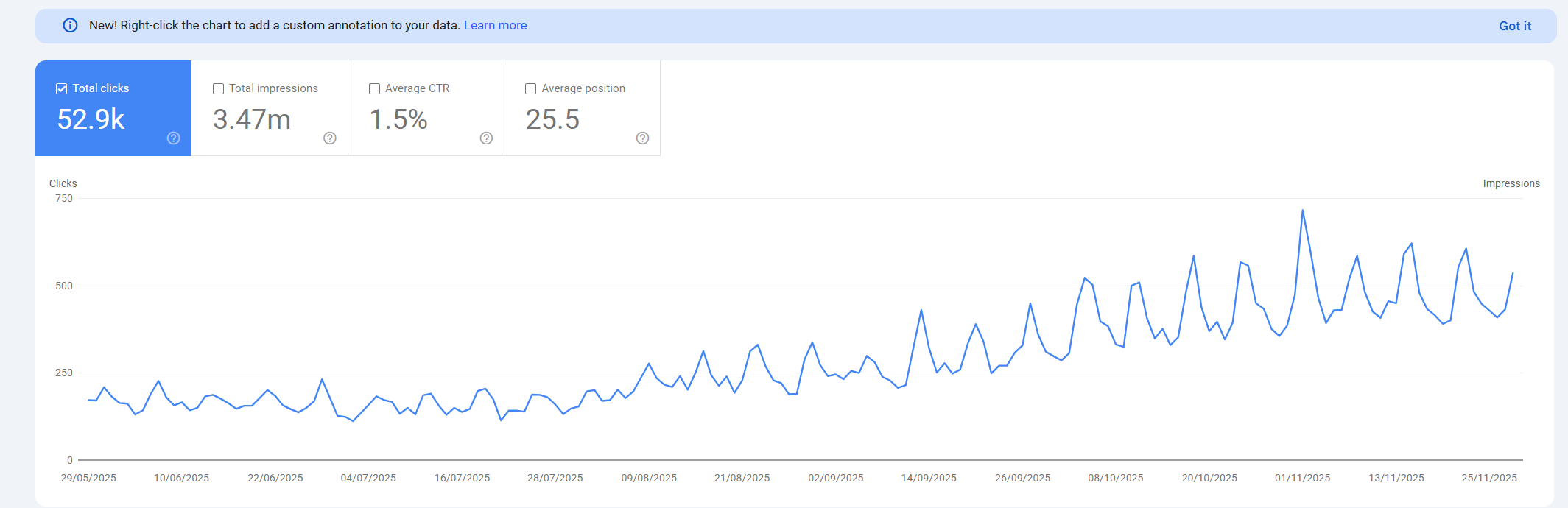Open the Learn more link
The image size is (1568, 508).
tap(495, 26)
